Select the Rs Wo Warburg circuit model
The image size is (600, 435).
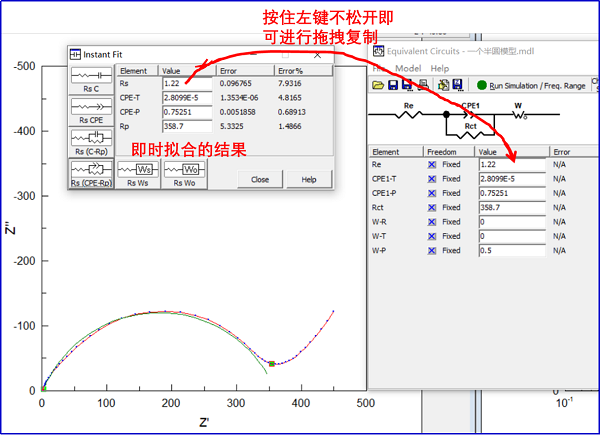[185, 173]
